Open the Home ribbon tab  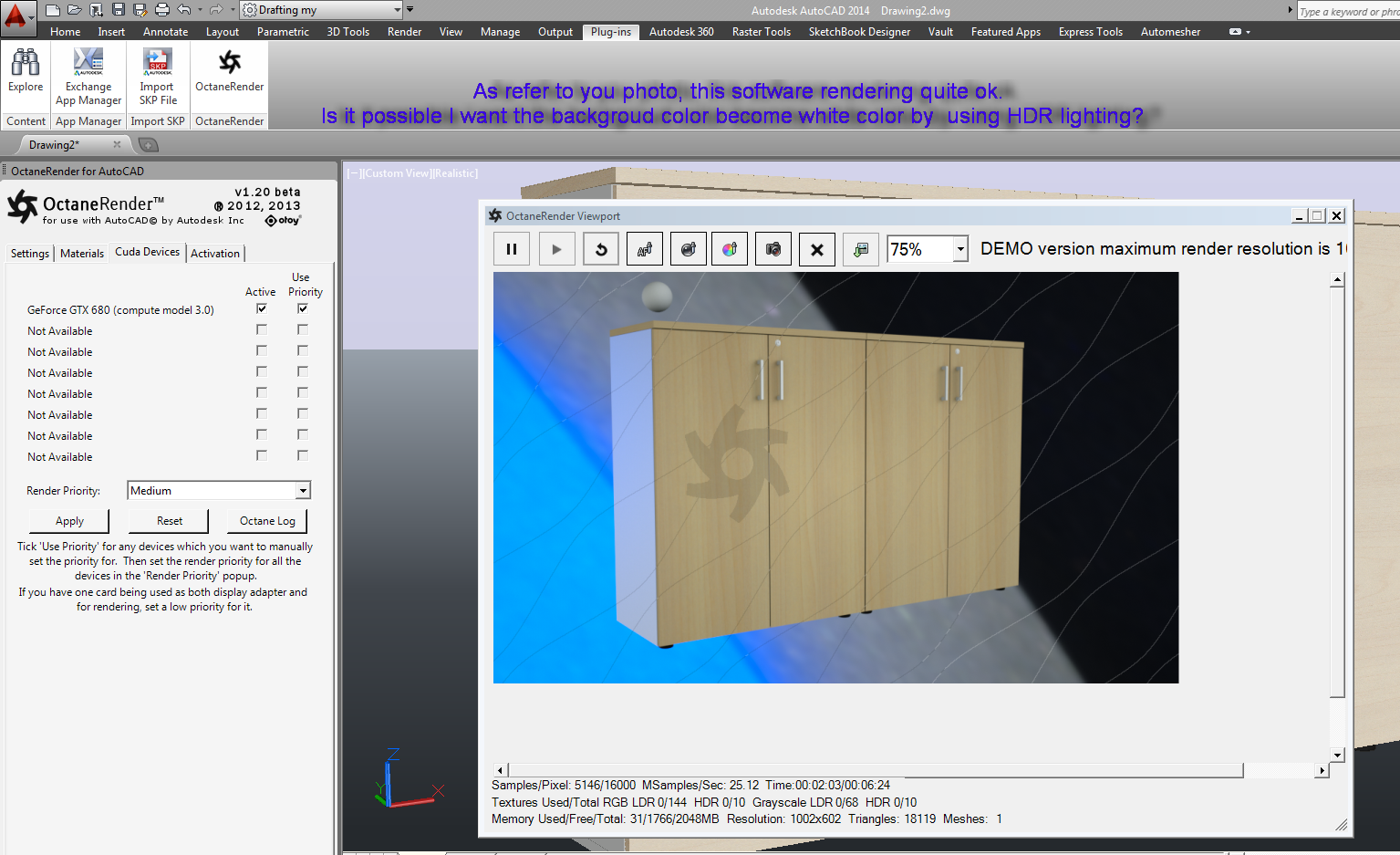tap(66, 32)
